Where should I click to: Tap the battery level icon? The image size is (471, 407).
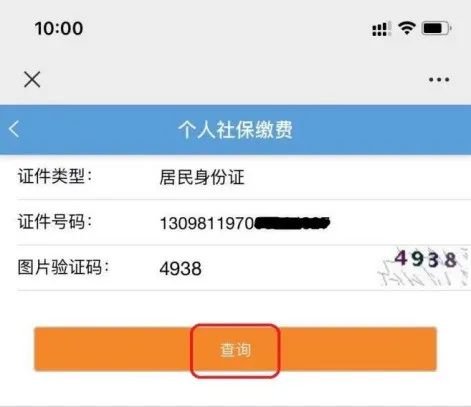coord(436,28)
